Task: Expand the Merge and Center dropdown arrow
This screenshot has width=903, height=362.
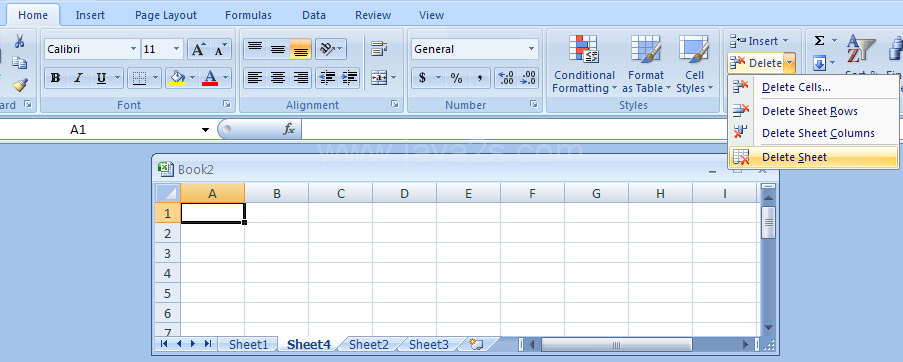Action: coord(394,78)
